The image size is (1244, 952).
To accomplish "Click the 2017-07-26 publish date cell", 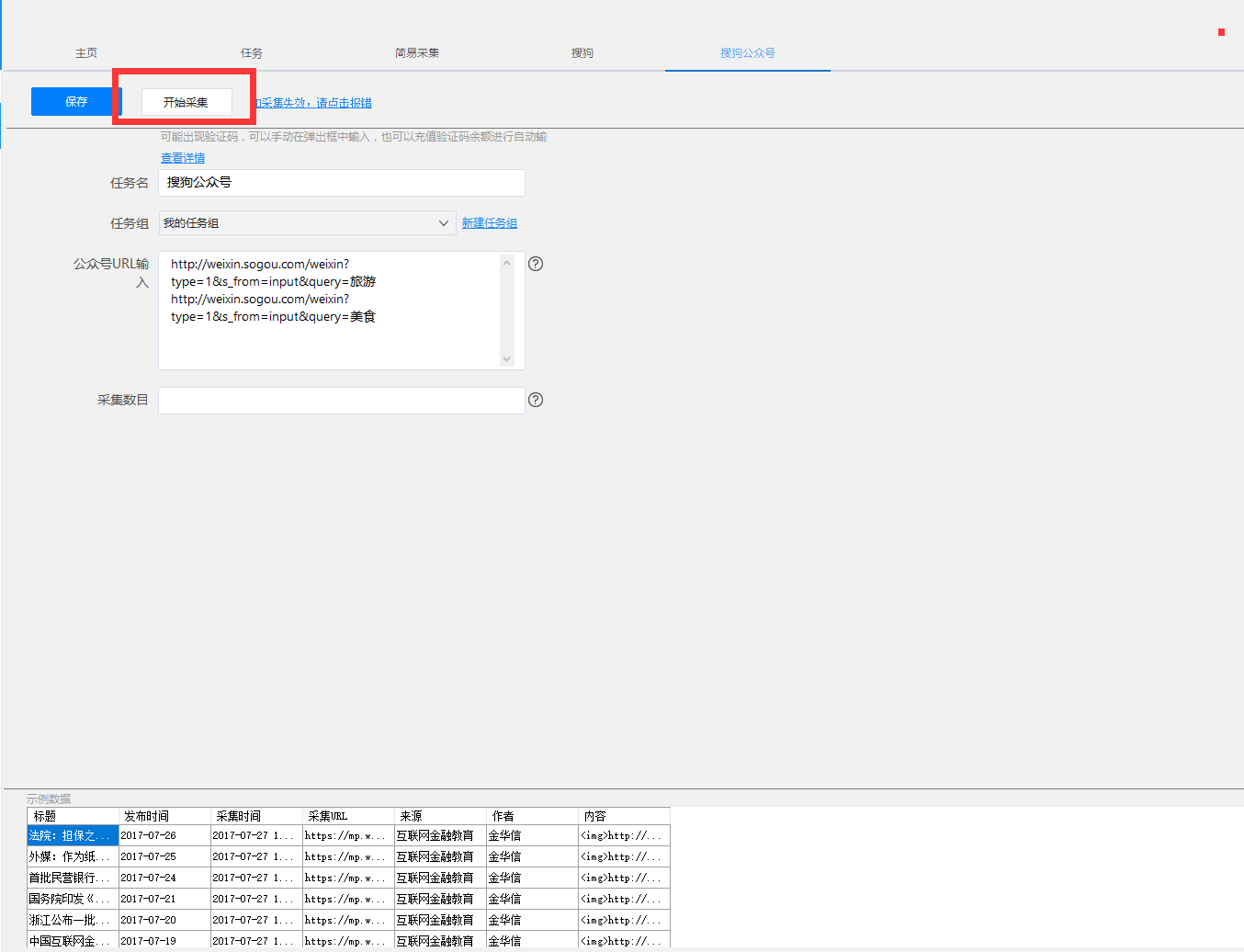I will [165, 835].
